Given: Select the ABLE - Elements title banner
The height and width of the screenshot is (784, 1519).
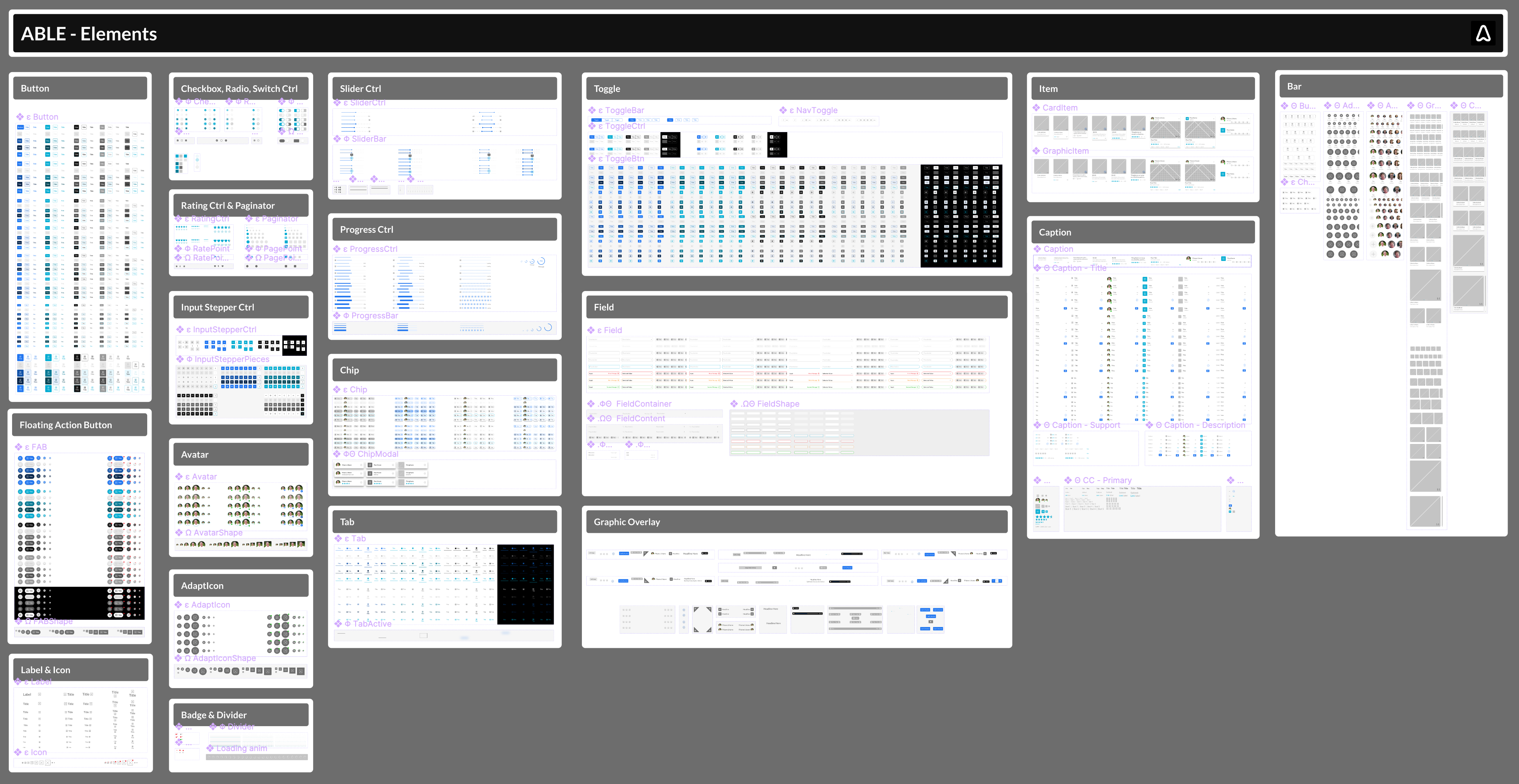Looking at the screenshot, I should pos(758,34).
